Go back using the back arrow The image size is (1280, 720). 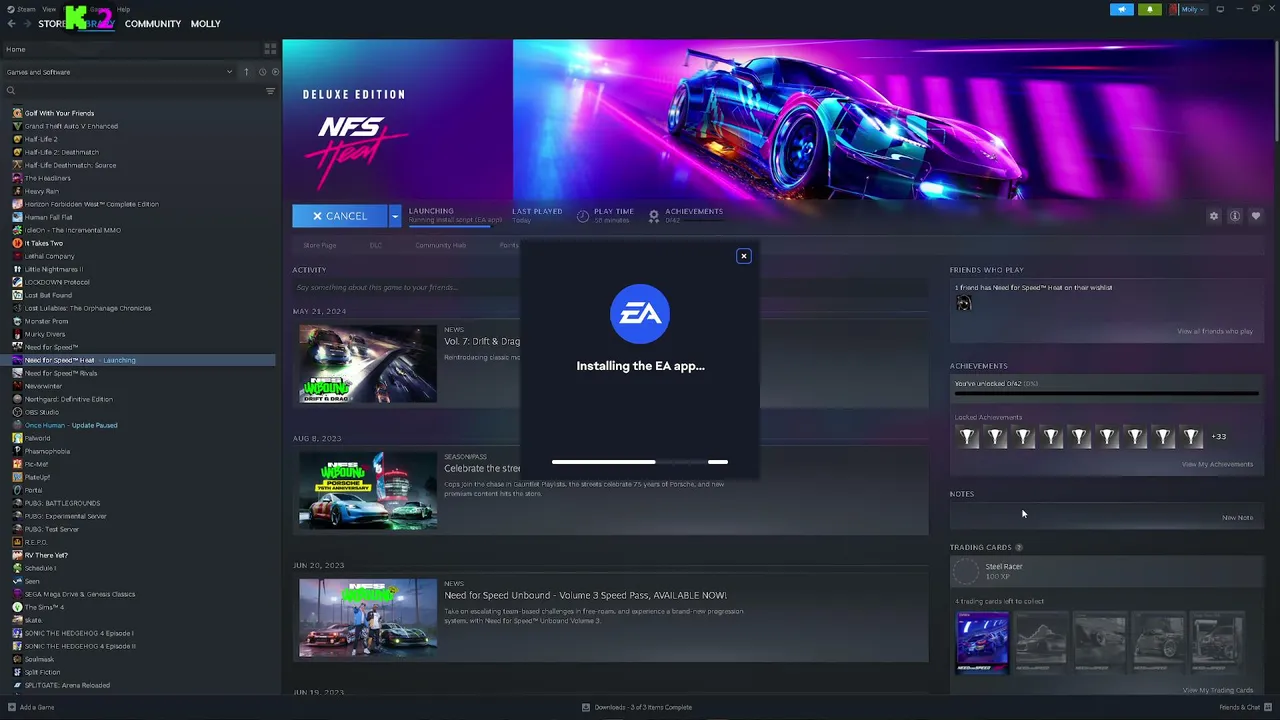[x=12, y=24]
